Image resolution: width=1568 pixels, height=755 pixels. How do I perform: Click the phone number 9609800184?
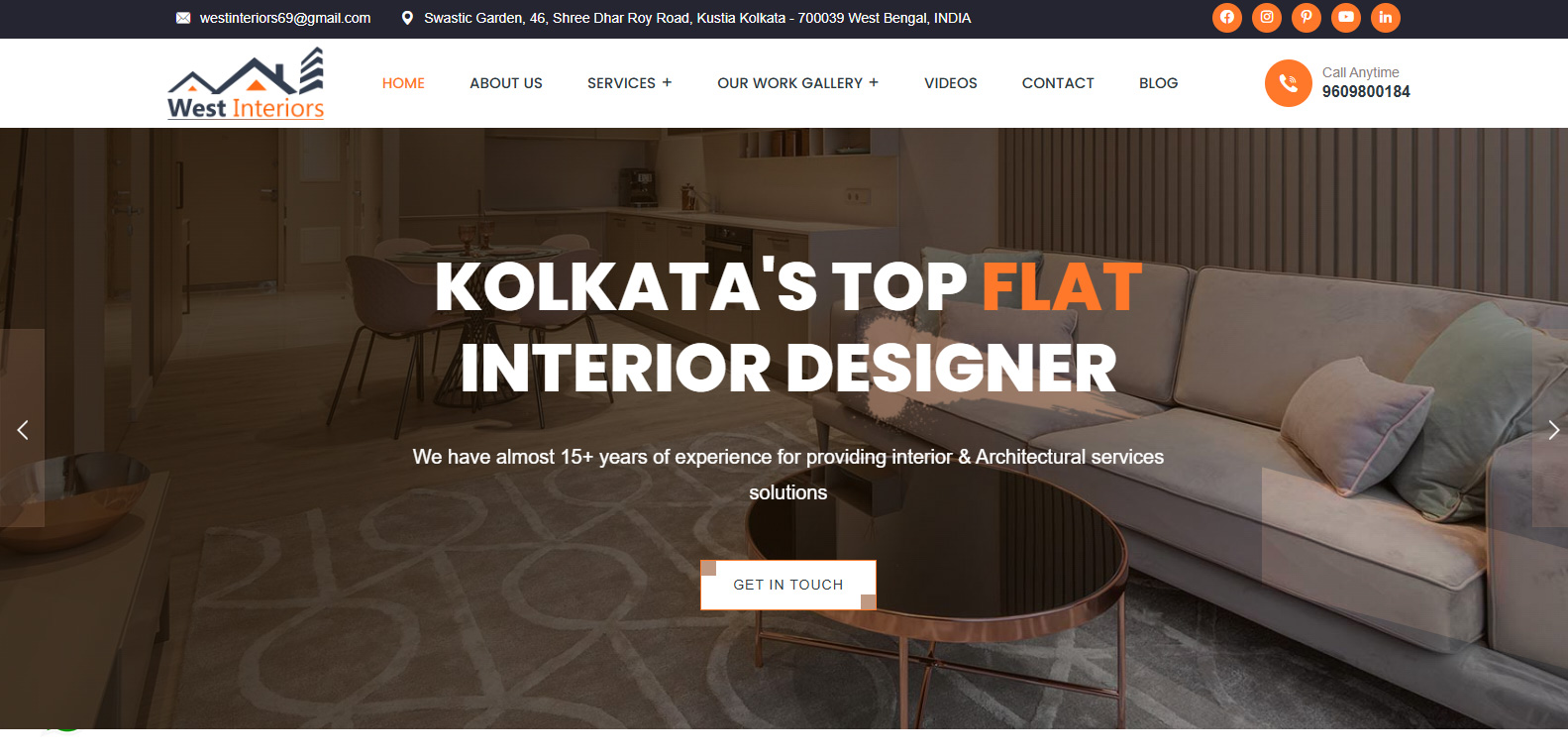(1366, 92)
